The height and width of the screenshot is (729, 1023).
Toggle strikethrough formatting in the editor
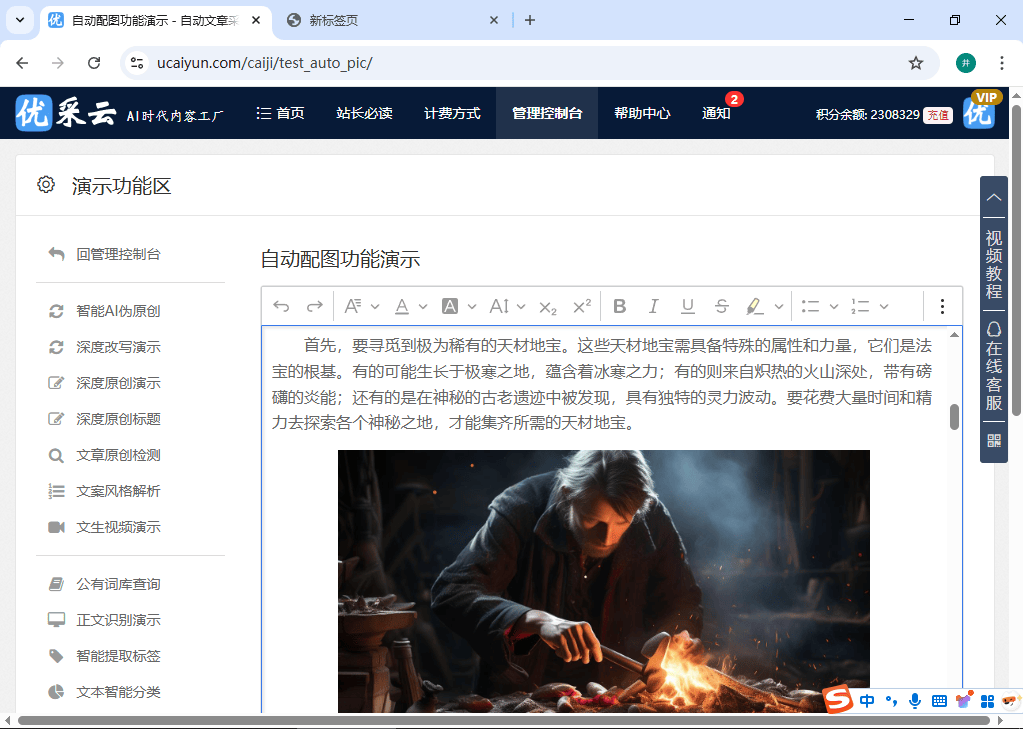(x=721, y=306)
